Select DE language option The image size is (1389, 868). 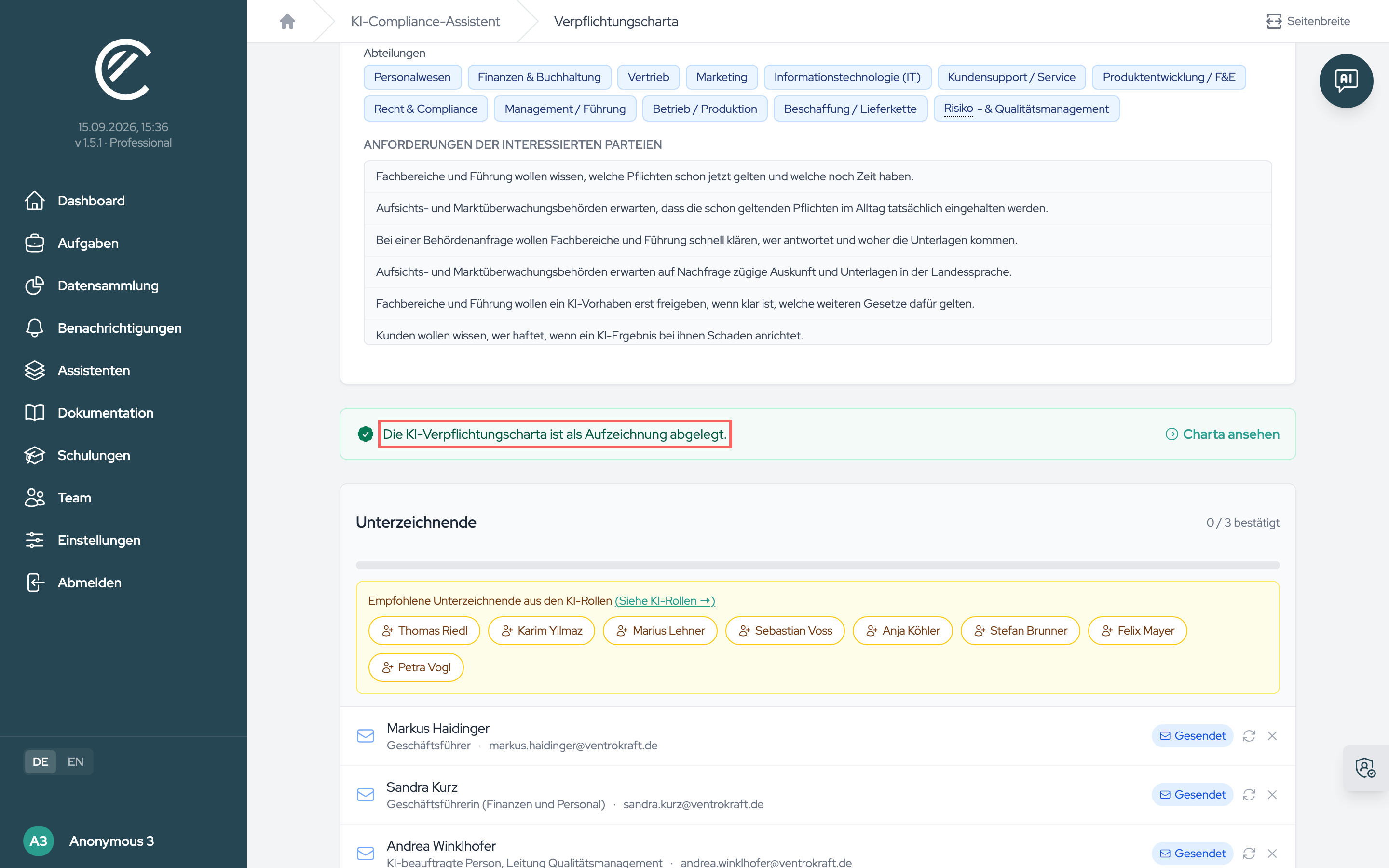pyautogui.click(x=40, y=762)
